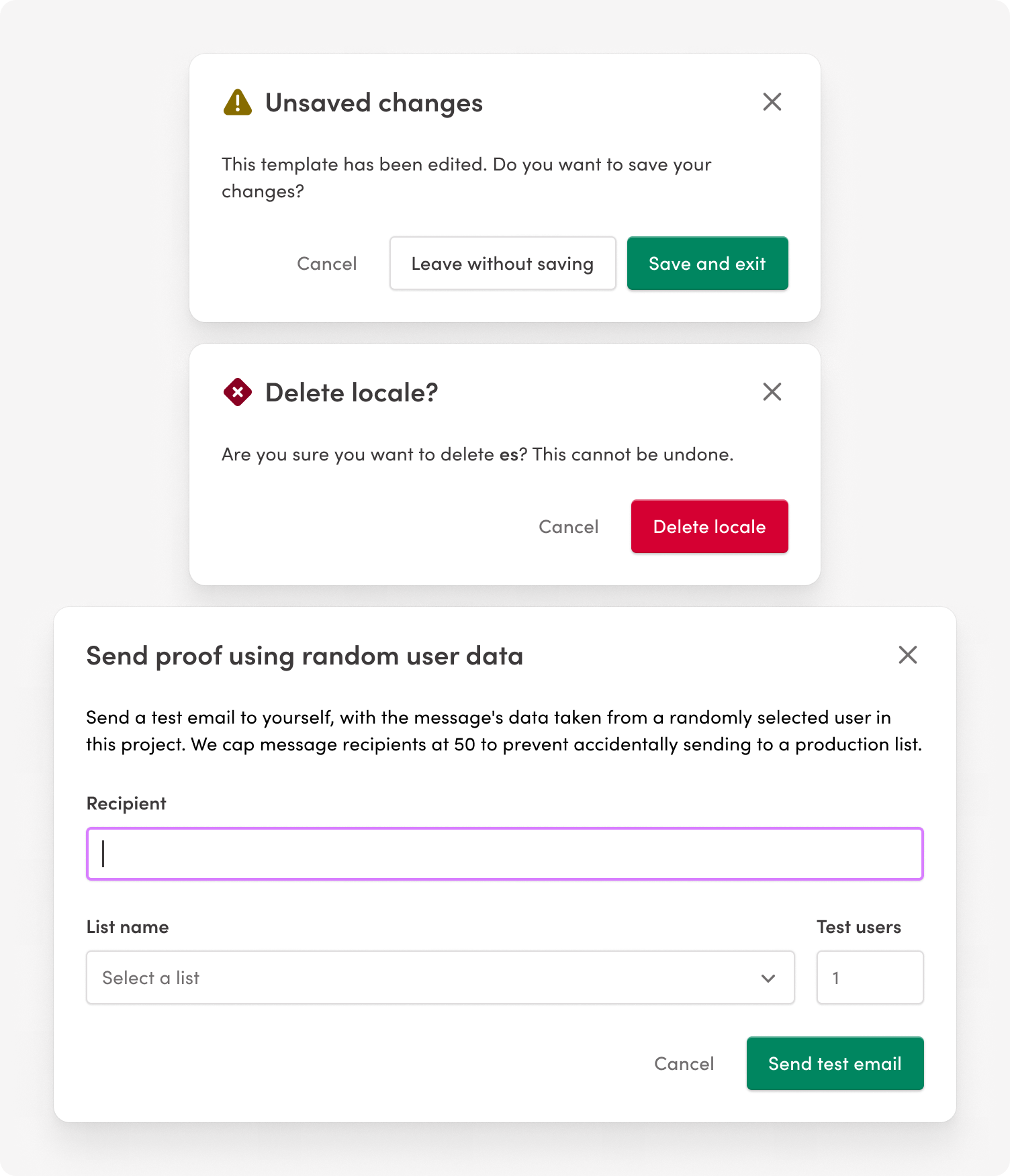Cancel the Delete locale dialog

(568, 526)
